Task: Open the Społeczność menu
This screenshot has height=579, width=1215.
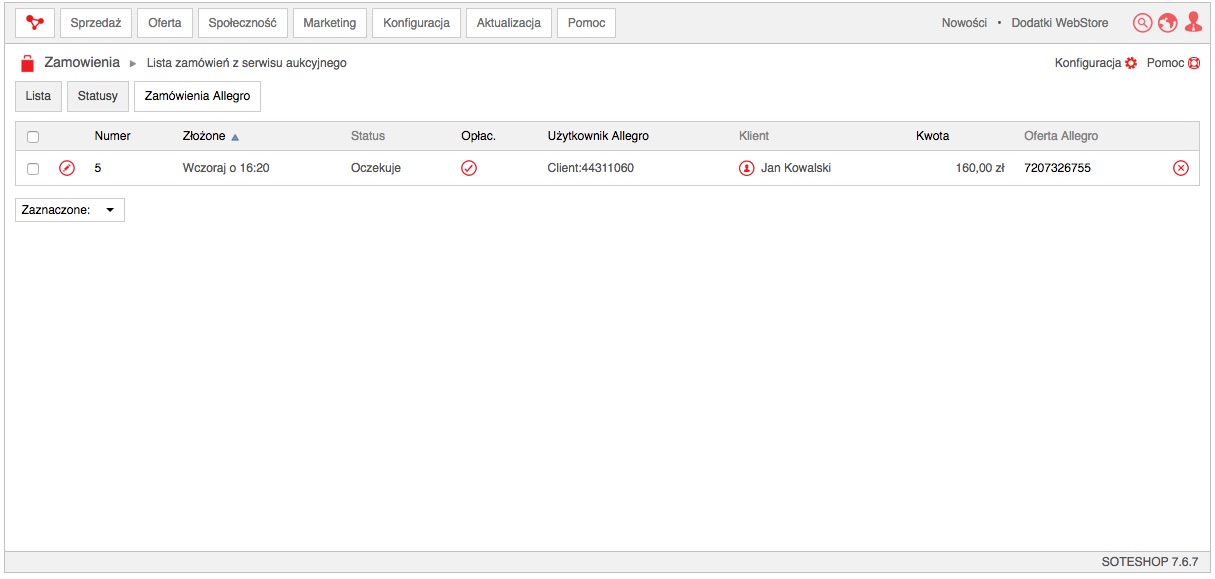Action: coord(243,23)
